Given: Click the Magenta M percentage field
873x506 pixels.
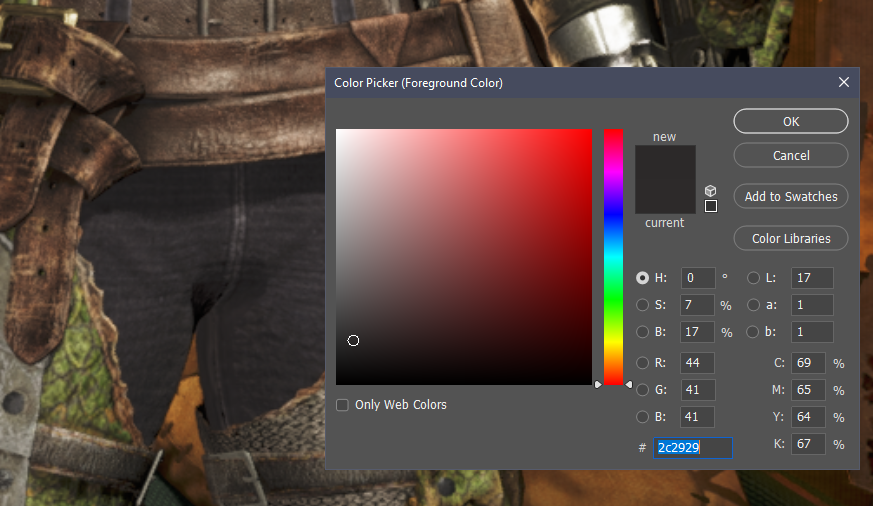Looking at the screenshot, I should tap(808, 390).
